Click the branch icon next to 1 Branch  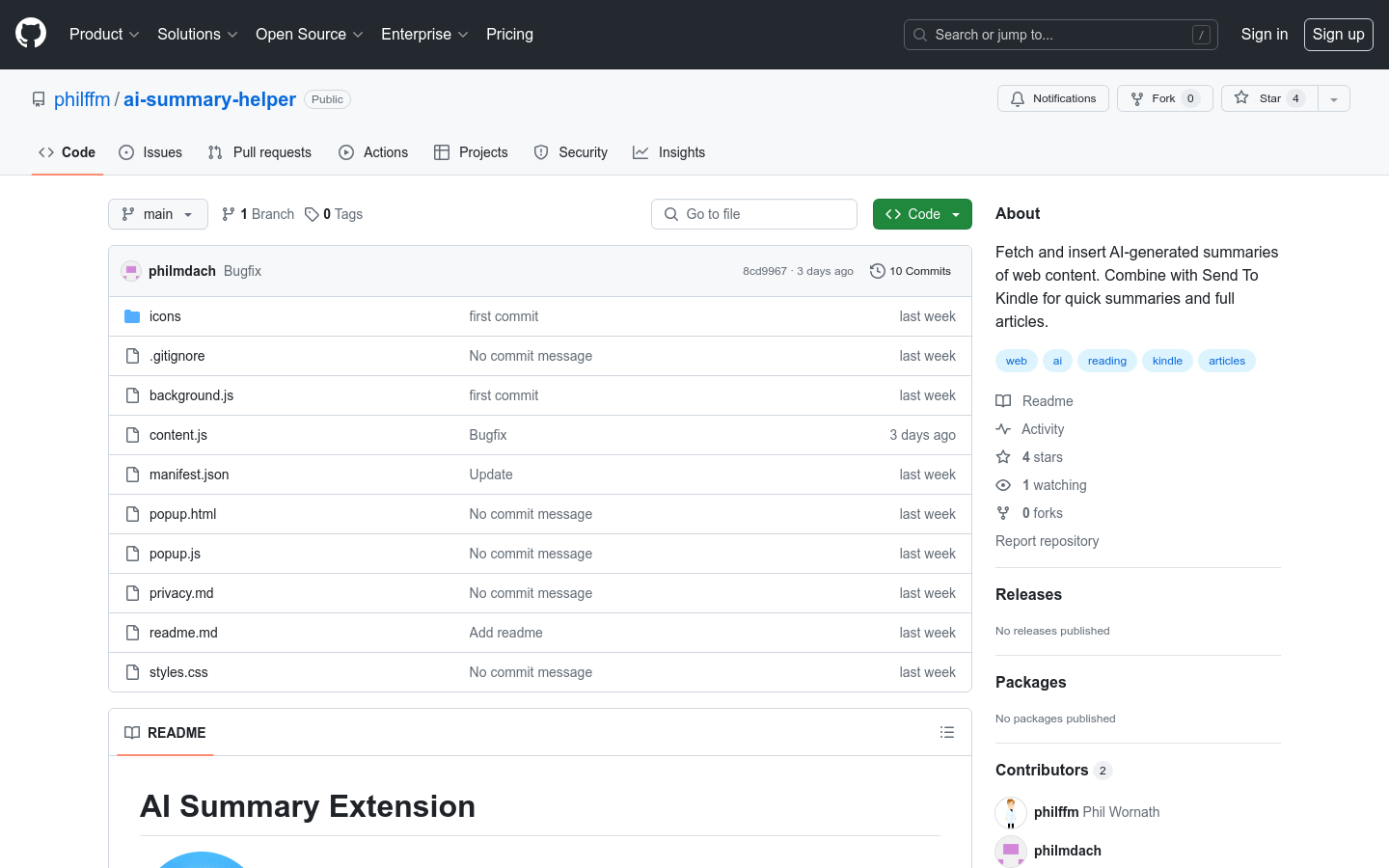[x=229, y=214]
